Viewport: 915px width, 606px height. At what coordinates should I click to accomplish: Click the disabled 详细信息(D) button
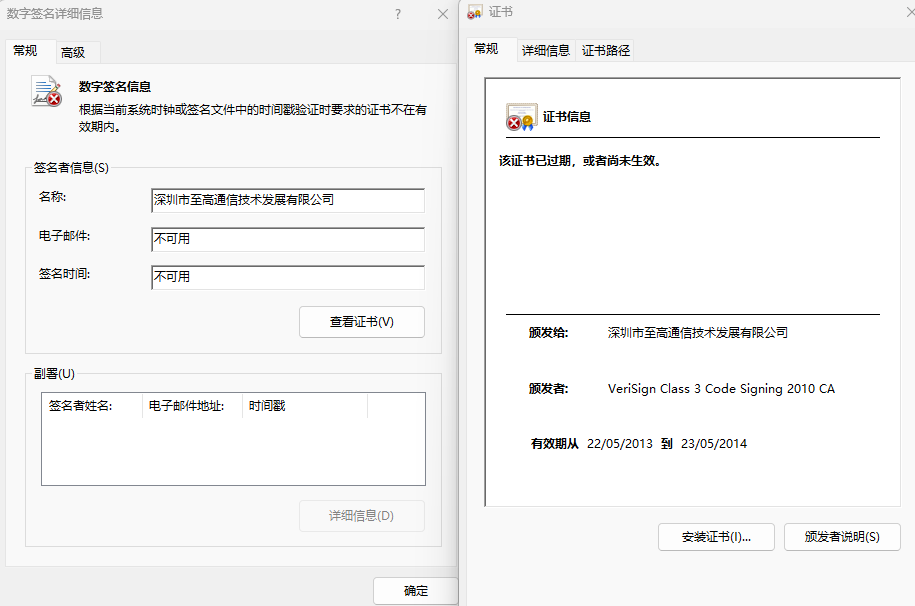coord(362,516)
